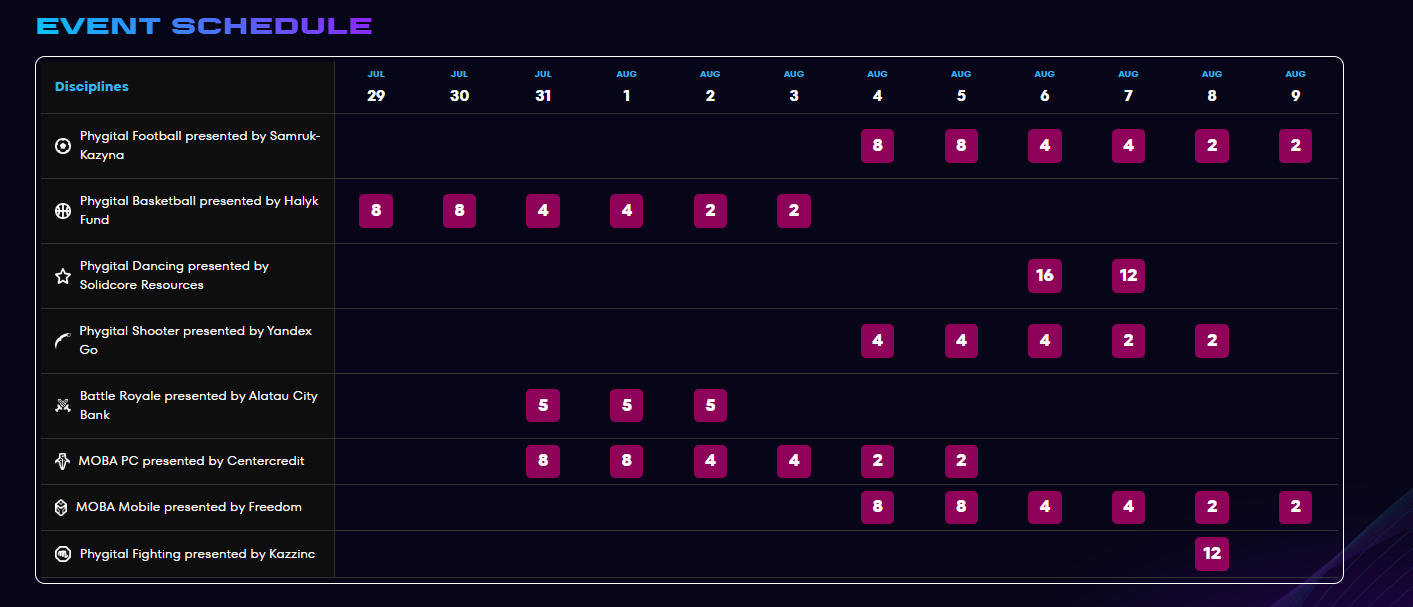Select the JUL 30 date column header
The height and width of the screenshot is (607, 1413).
pyautogui.click(x=459, y=87)
